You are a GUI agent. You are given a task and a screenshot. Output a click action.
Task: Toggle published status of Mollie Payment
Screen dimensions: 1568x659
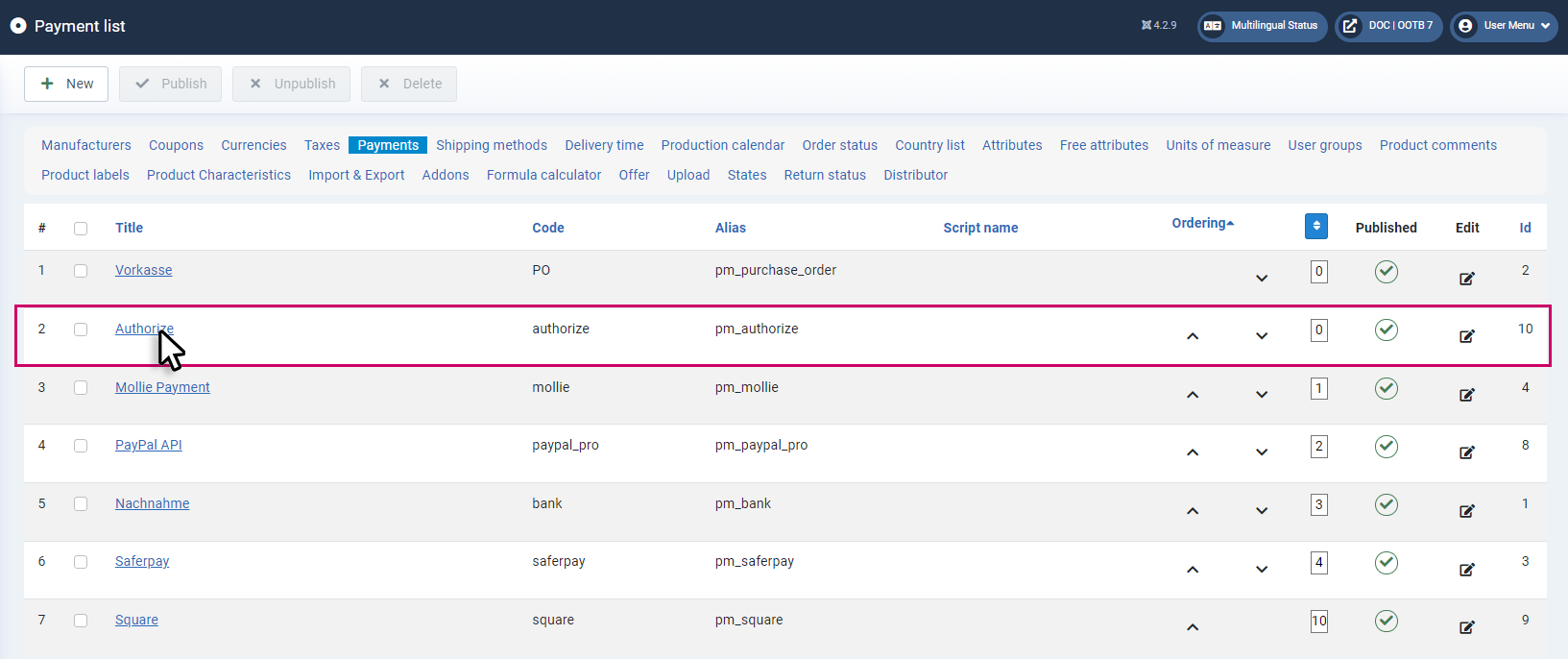(x=1386, y=388)
